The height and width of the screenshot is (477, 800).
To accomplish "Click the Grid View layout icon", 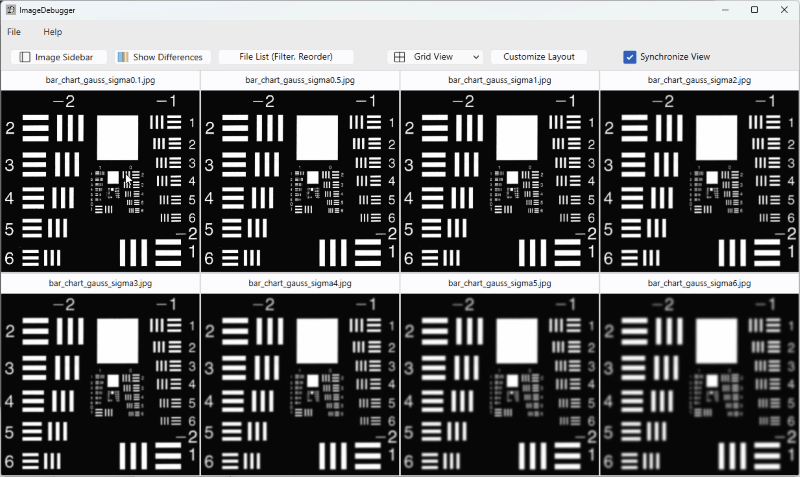I will point(398,57).
